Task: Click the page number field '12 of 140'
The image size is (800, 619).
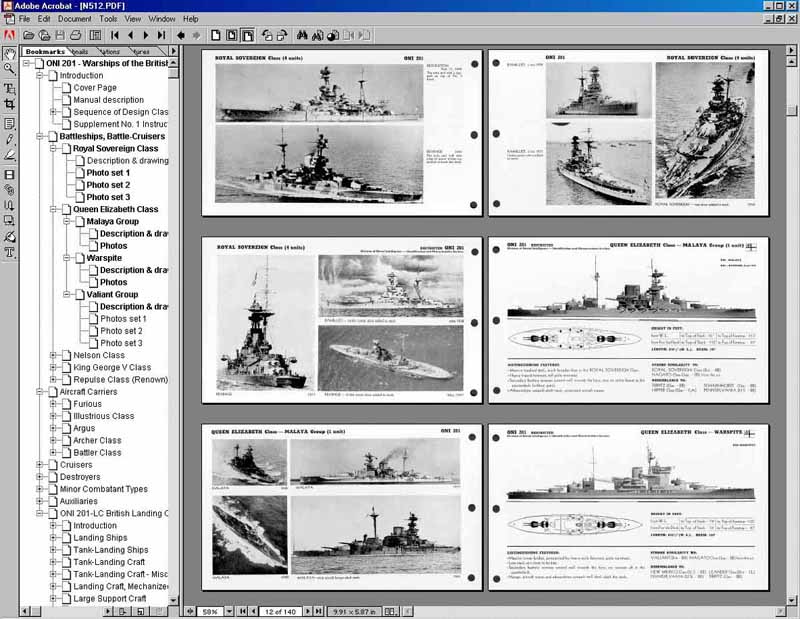Action: [x=280, y=611]
